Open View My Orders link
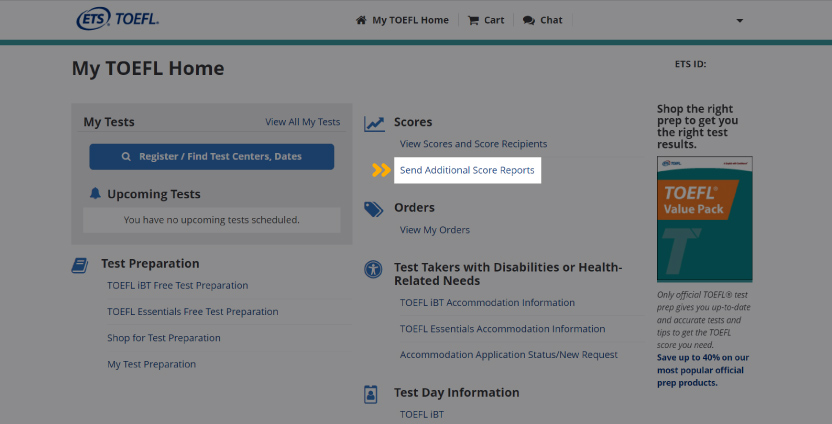Image resolution: width=832 pixels, height=424 pixels. [x=435, y=230]
